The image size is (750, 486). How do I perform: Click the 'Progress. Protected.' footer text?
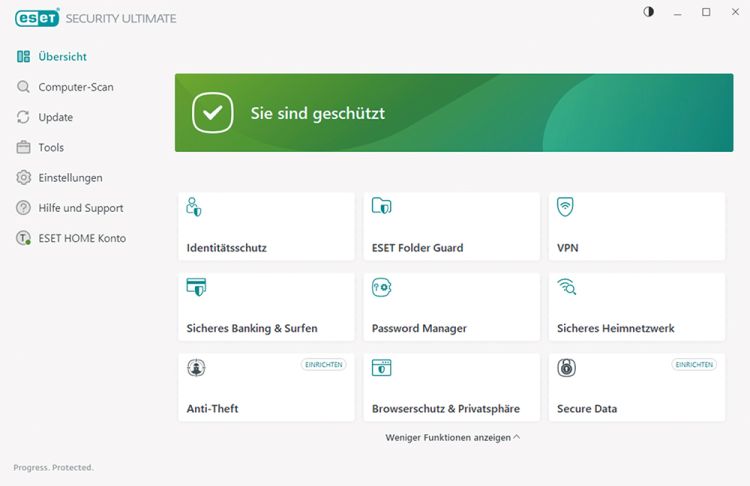click(53, 467)
